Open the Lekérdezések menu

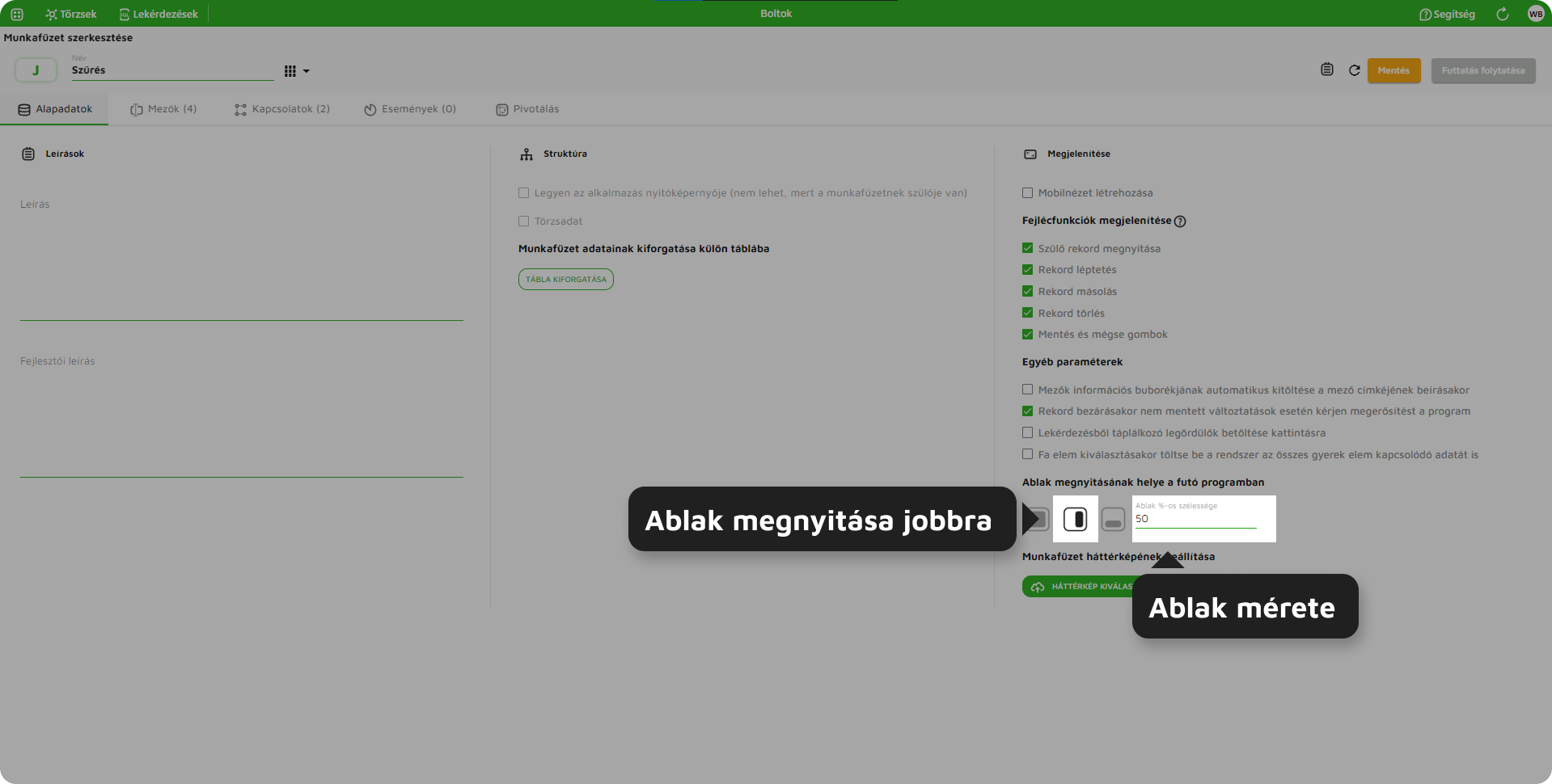[159, 14]
